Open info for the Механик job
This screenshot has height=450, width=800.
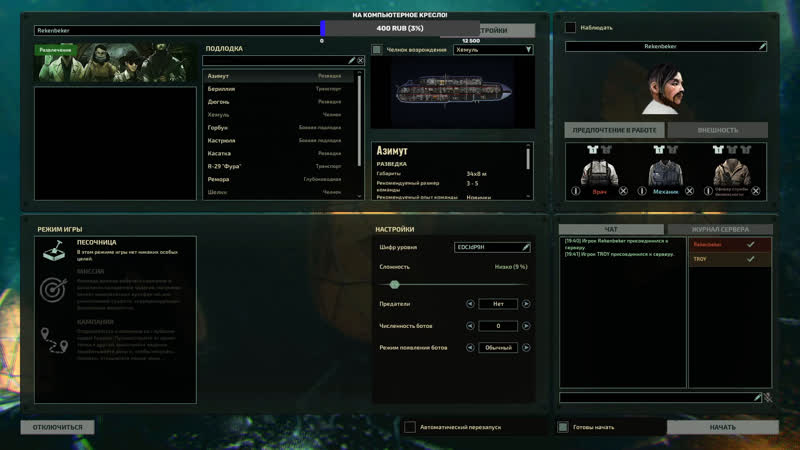coord(642,191)
